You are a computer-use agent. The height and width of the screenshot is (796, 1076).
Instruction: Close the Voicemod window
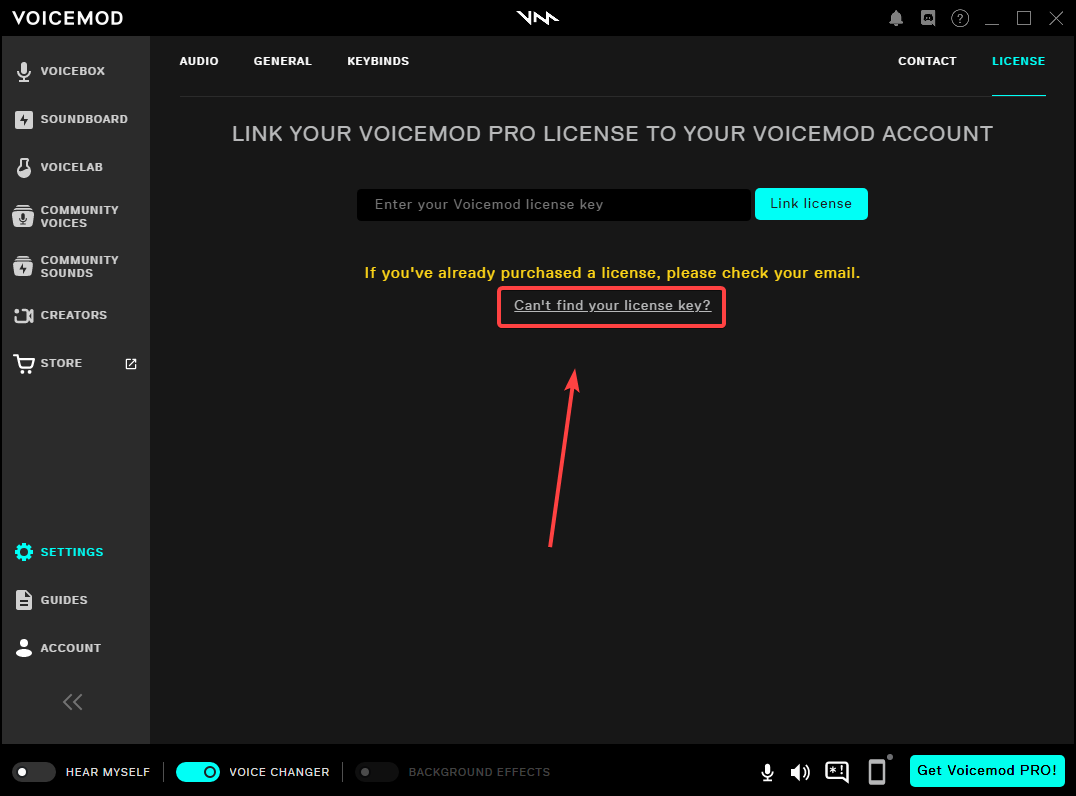click(x=1056, y=19)
